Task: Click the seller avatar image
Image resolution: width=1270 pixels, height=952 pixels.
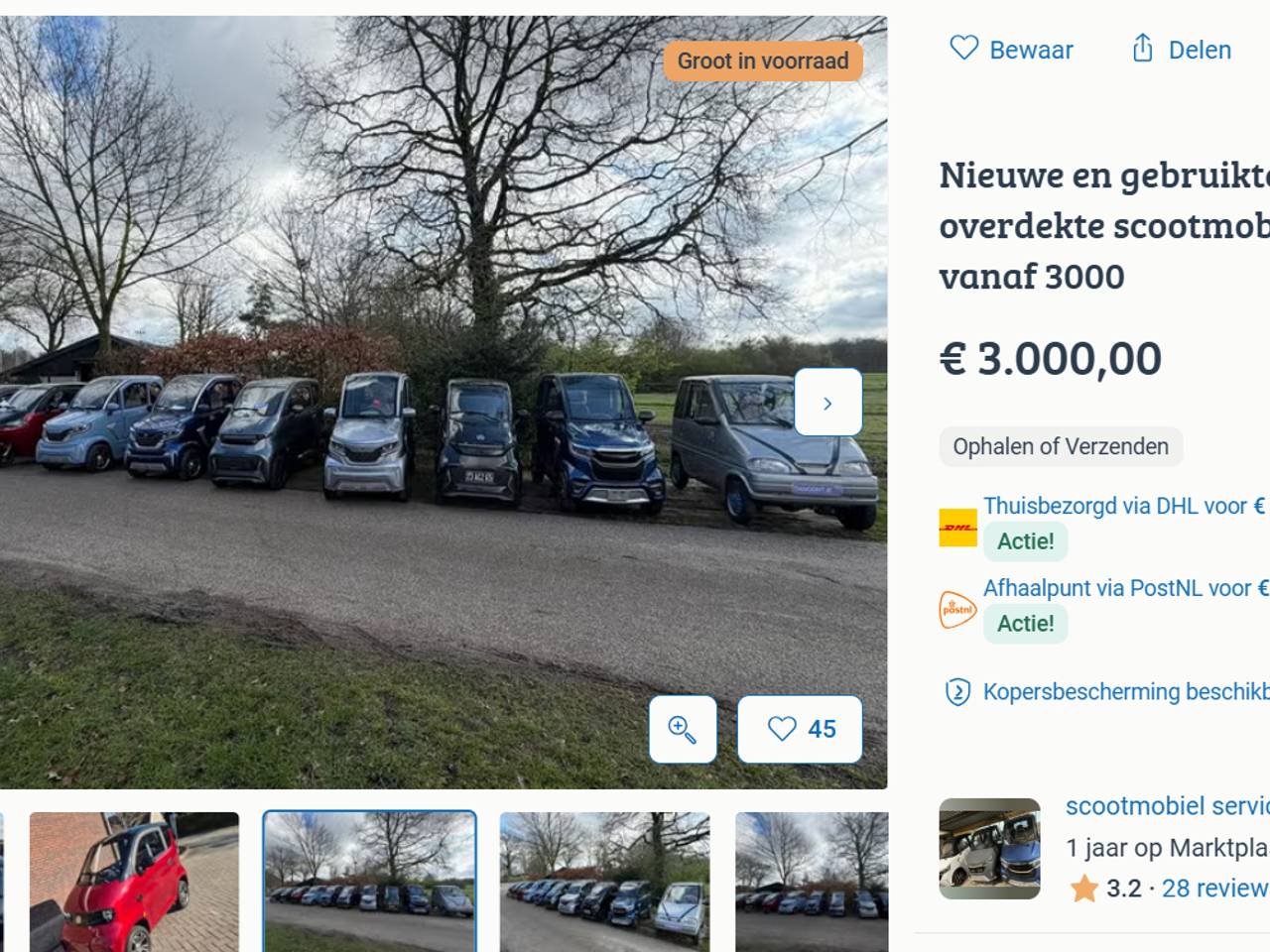Action: coord(989,849)
